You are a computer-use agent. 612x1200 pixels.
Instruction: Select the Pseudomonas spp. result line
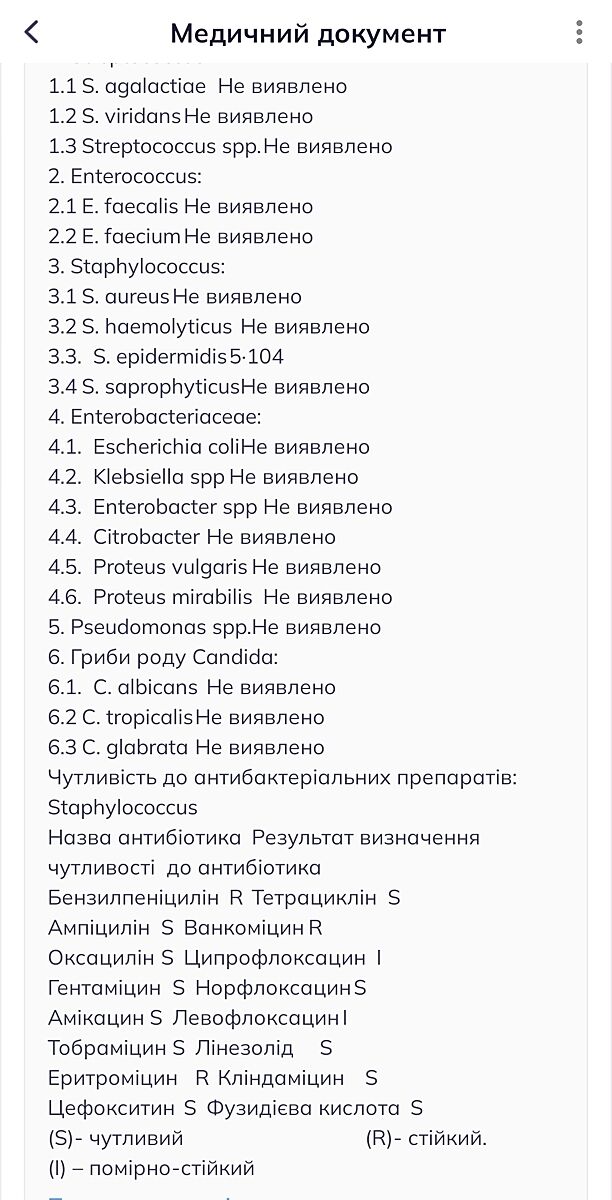(x=214, y=627)
